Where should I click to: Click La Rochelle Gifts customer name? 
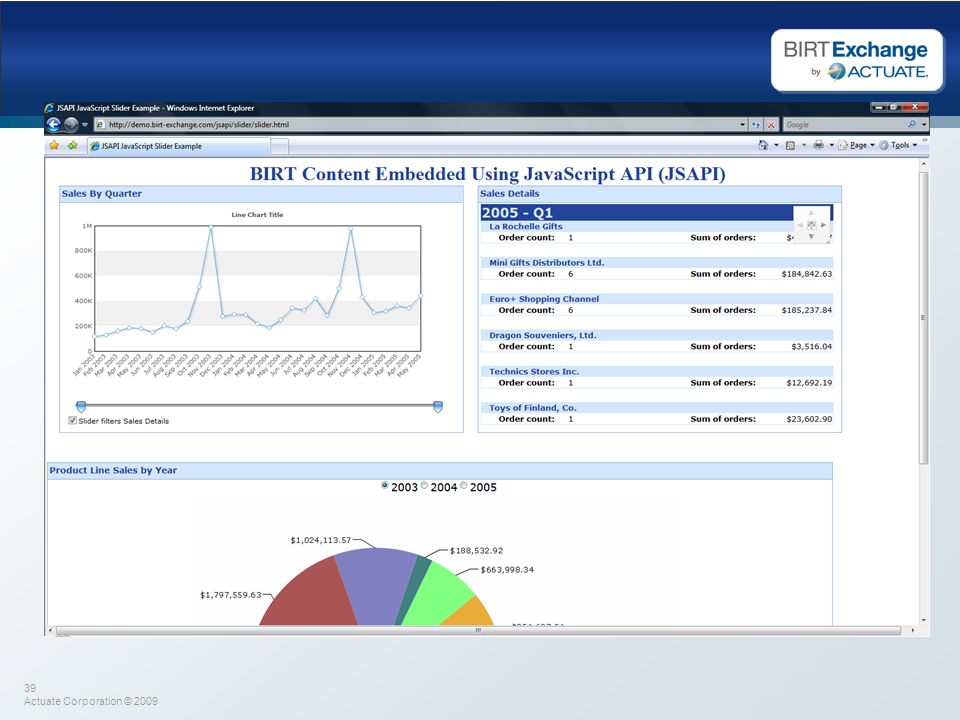(x=525, y=227)
